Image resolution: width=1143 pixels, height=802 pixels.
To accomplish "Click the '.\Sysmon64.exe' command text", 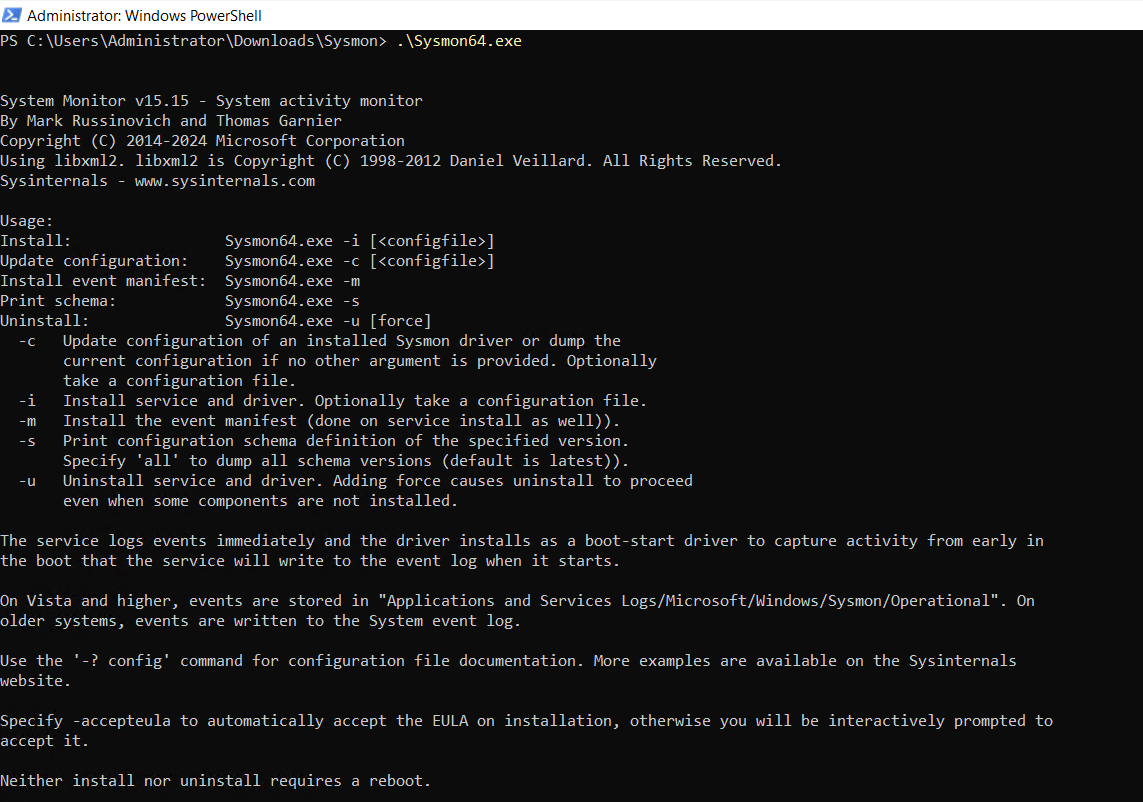I will (459, 41).
